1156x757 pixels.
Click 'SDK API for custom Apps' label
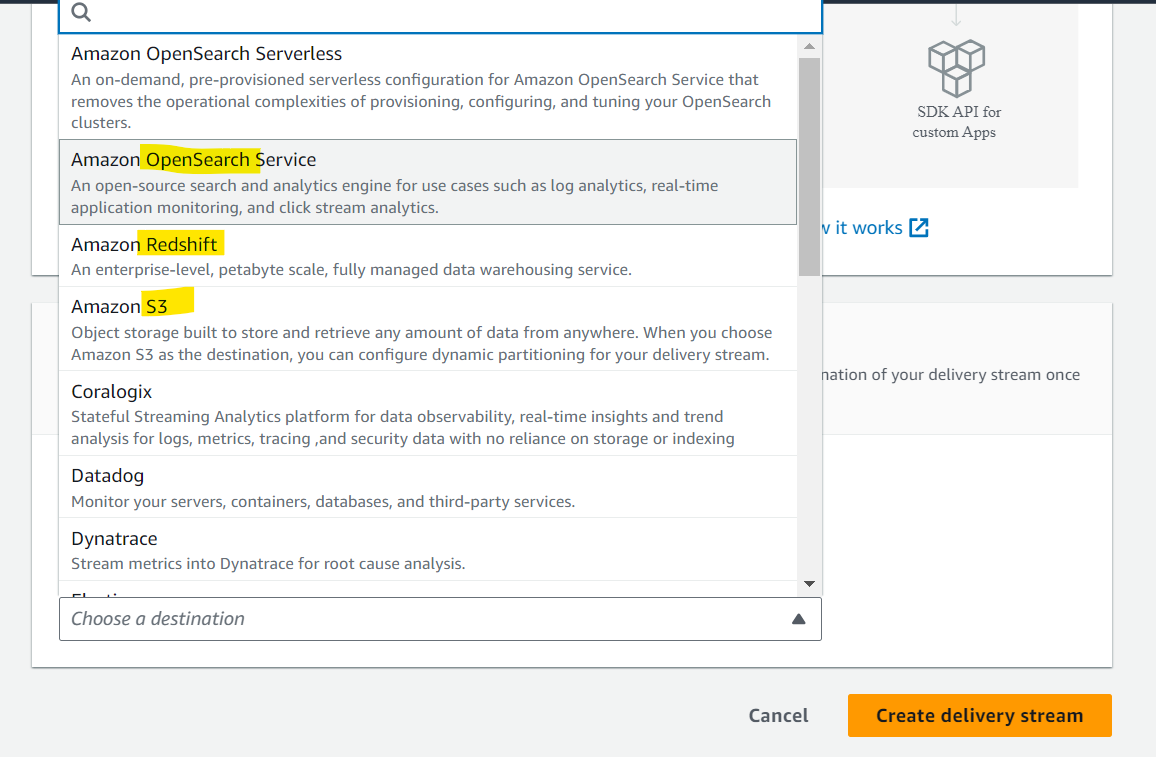click(956, 122)
